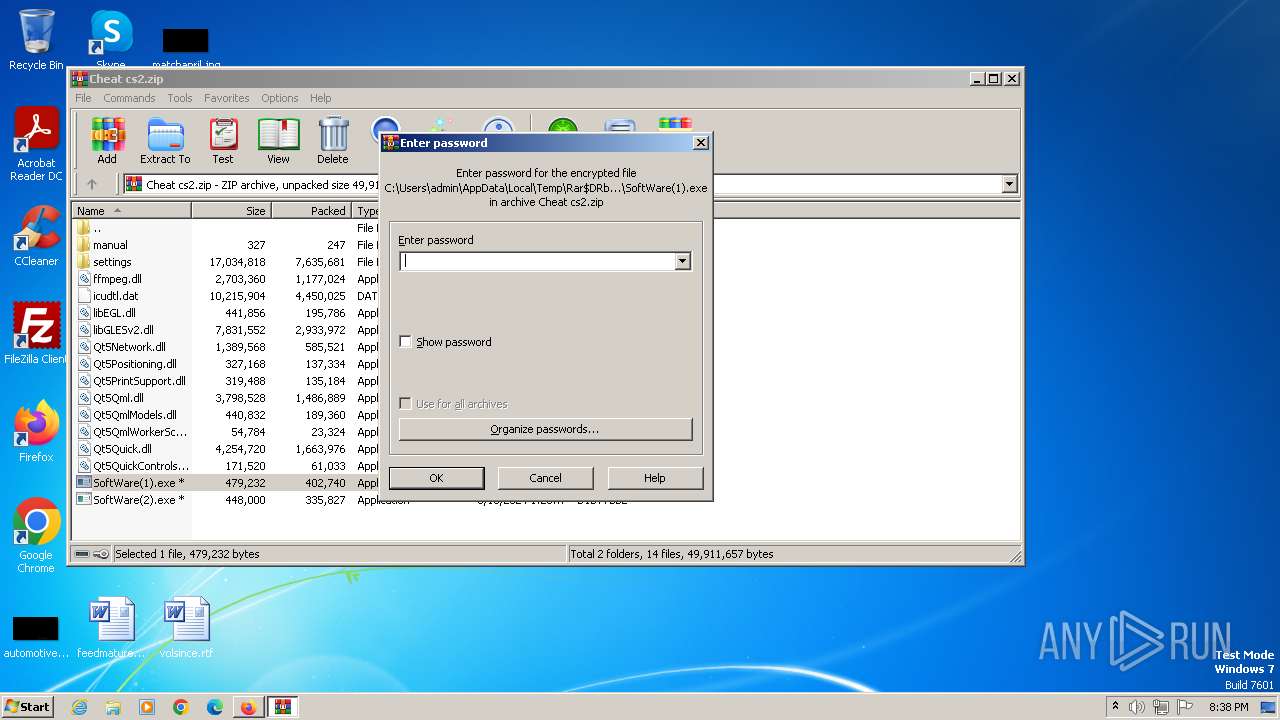Select icudtl.dat in the file list
The image size is (1280, 720).
[116, 296]
